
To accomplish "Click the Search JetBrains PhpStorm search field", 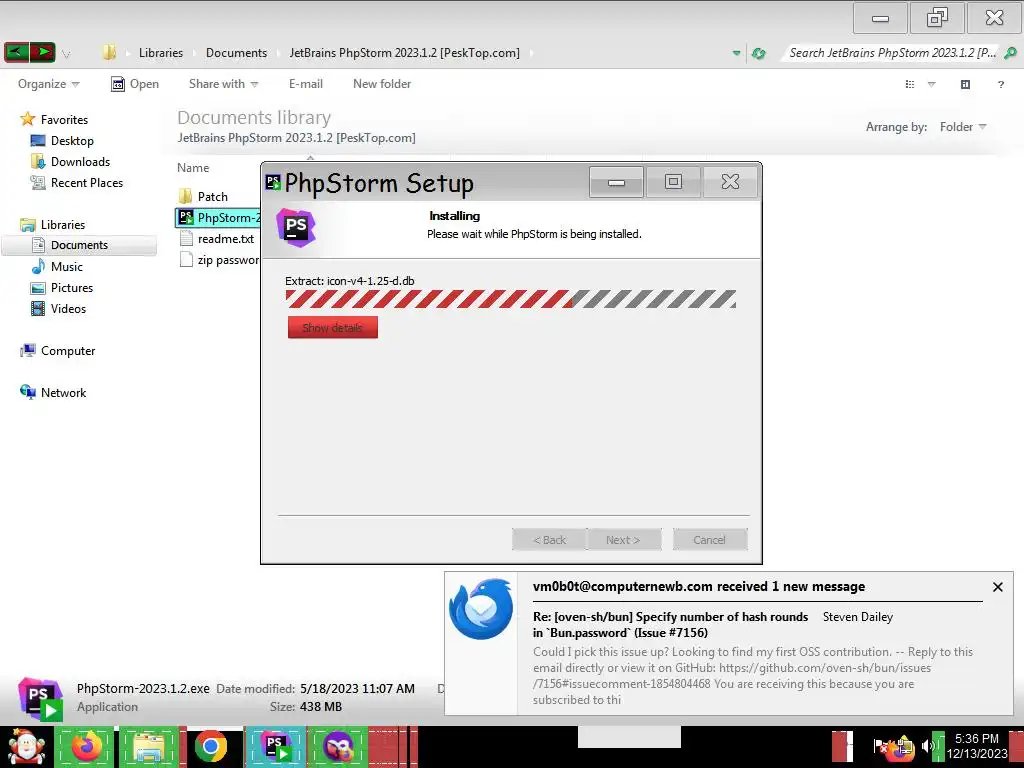I will pos(891,53).
